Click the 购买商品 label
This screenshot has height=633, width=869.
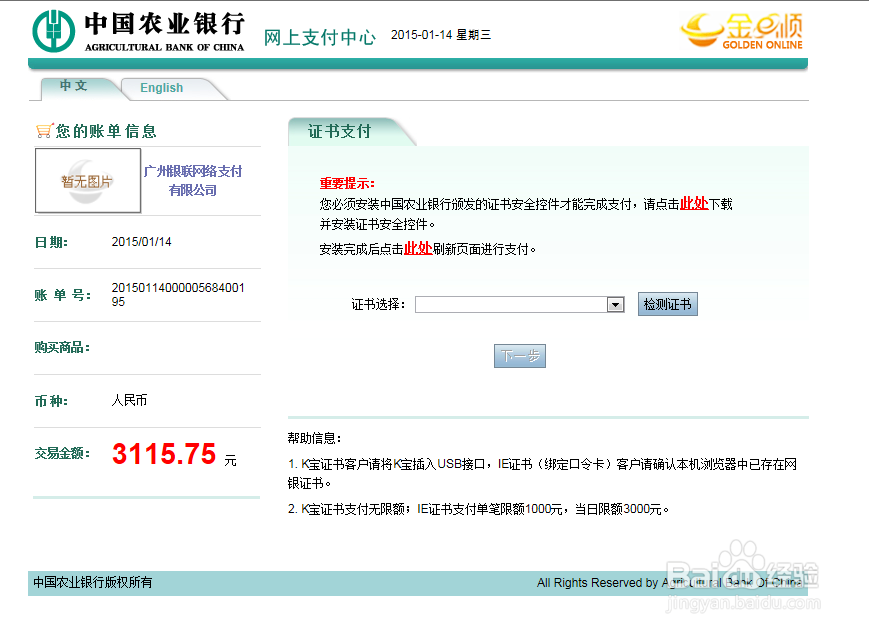tap(62, 347)
